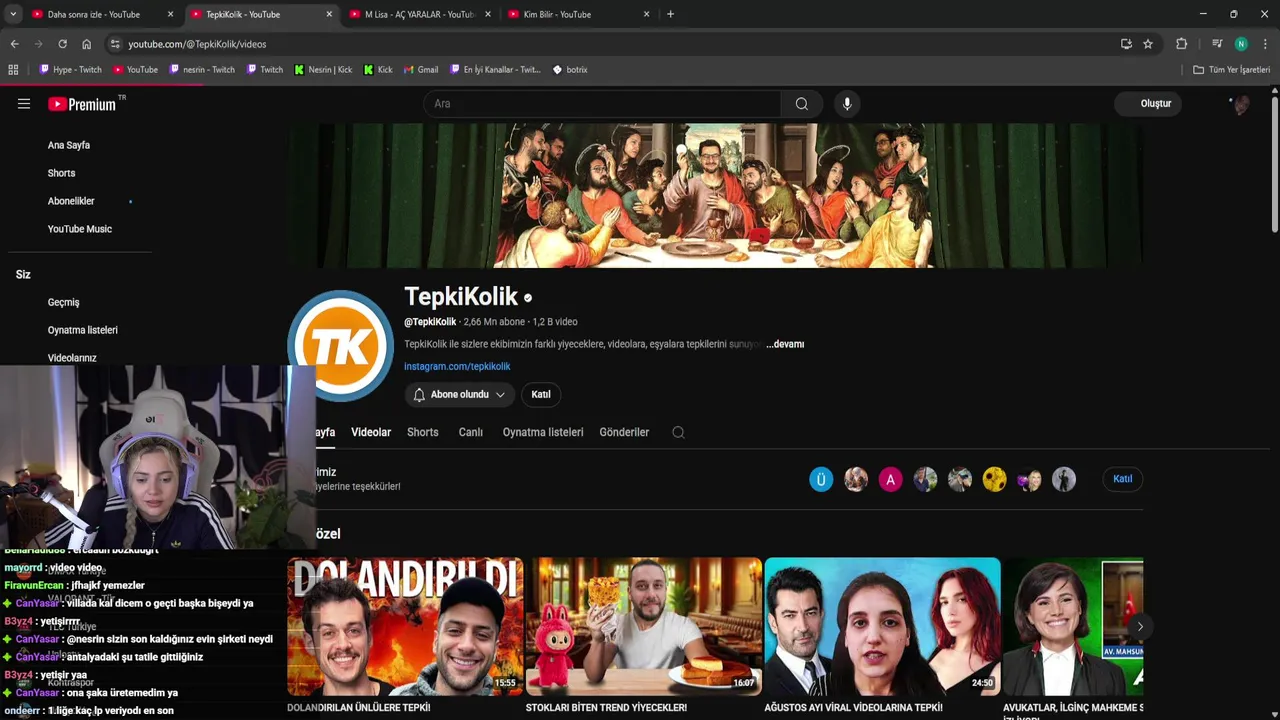Open STOKLARI BİTEN TREND YİYECEKLER thumbnail
This screenshot has width=1280, height=720.
644,626
